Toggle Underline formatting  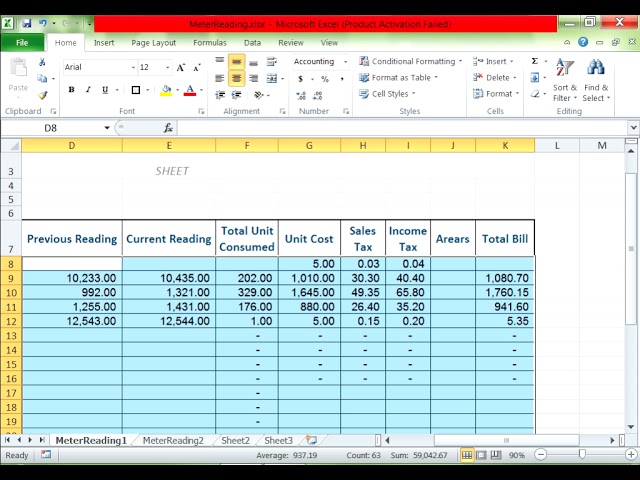pos(105,90)
